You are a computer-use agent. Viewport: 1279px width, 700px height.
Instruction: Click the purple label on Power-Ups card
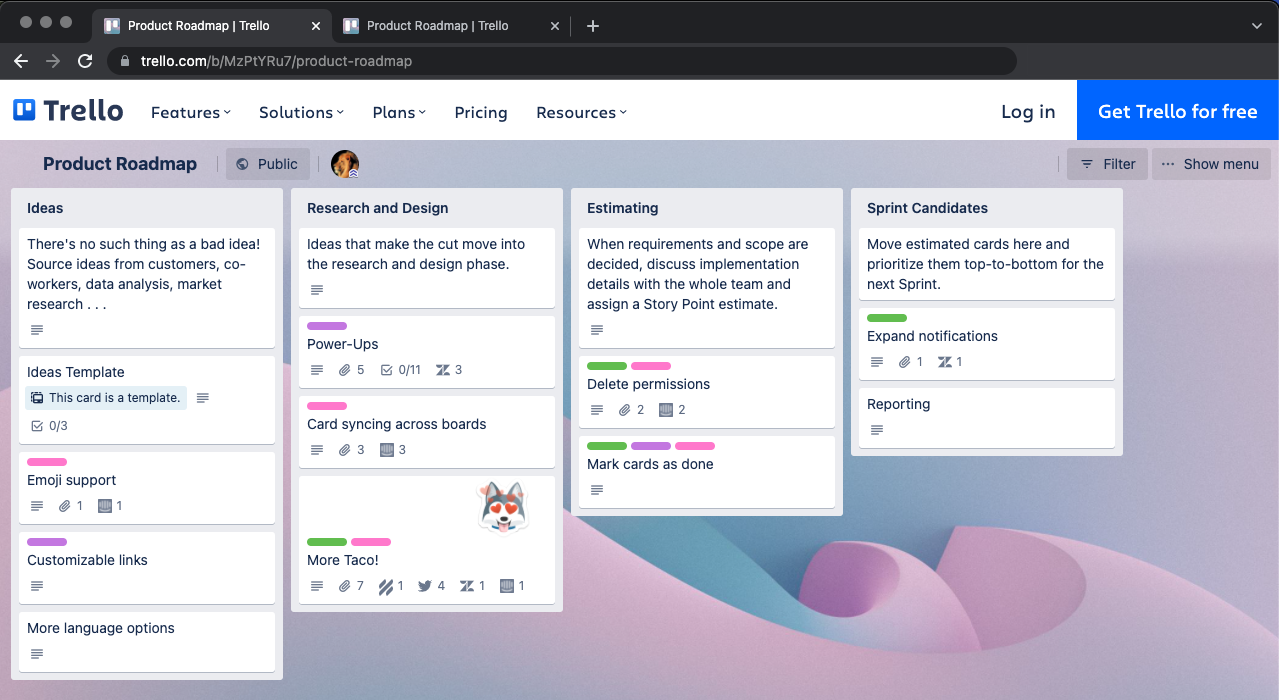[327, 326]
